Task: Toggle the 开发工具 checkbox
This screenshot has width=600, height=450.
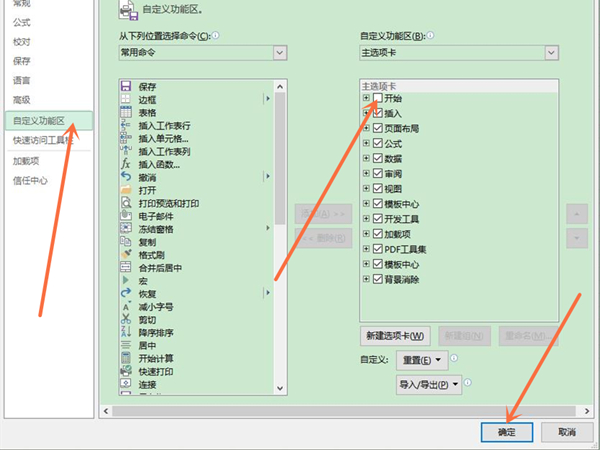Action: [377, 218]
